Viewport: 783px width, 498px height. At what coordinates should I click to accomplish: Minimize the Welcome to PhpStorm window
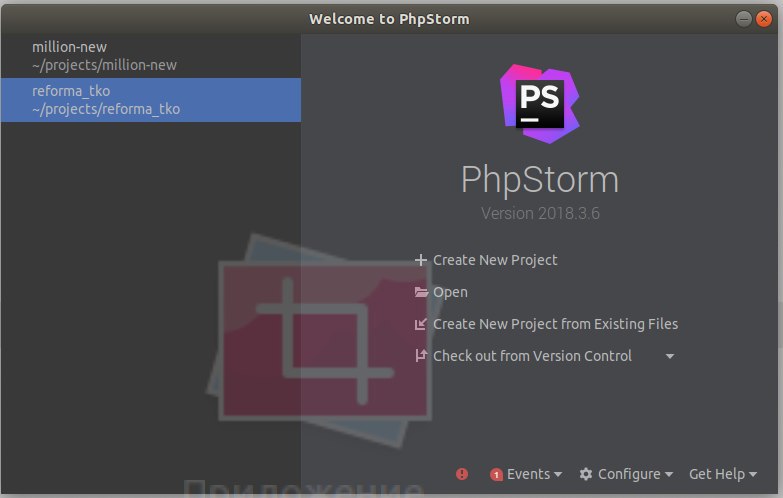[x=744, y=19]
